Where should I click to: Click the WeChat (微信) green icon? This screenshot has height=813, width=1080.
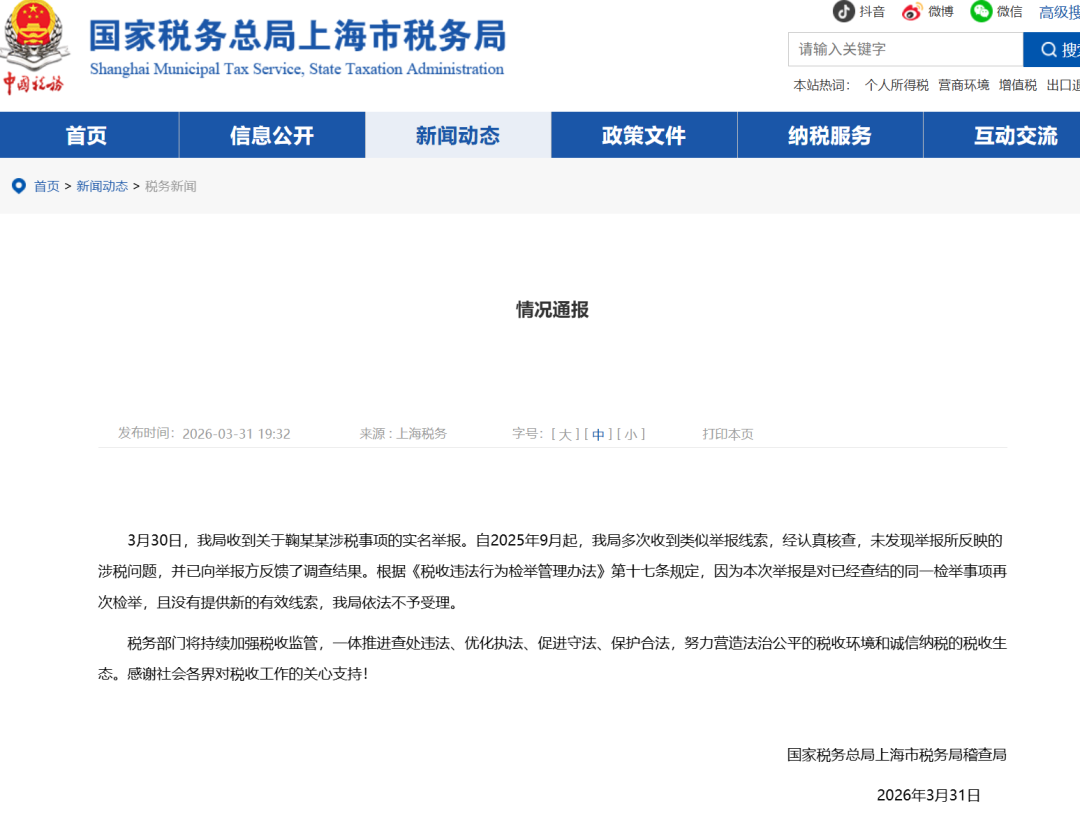pos(981,11)
